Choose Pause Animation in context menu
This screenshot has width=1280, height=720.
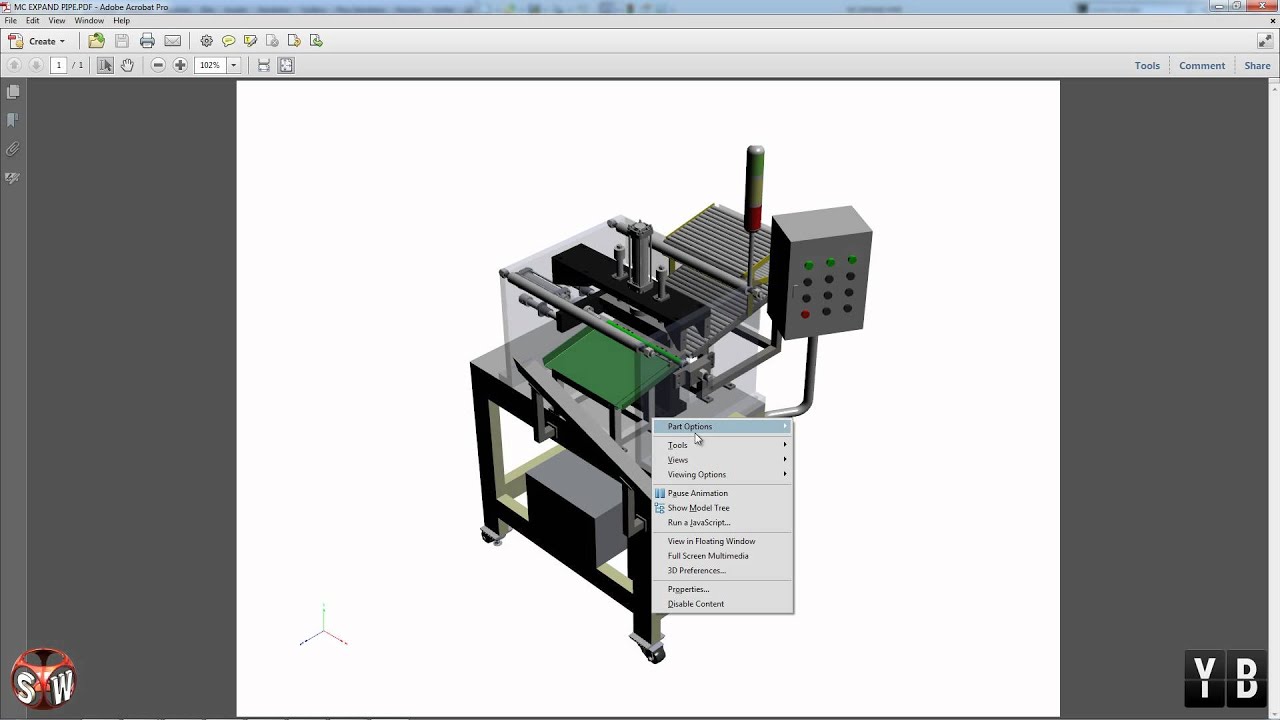click(722, 493)
